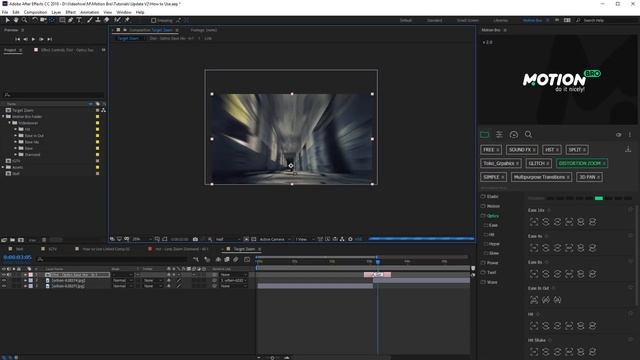Take a snapshot with camera icon
The height and width of the screenshot is (360, 640).
pyautogui.click(x=195, y=239)
